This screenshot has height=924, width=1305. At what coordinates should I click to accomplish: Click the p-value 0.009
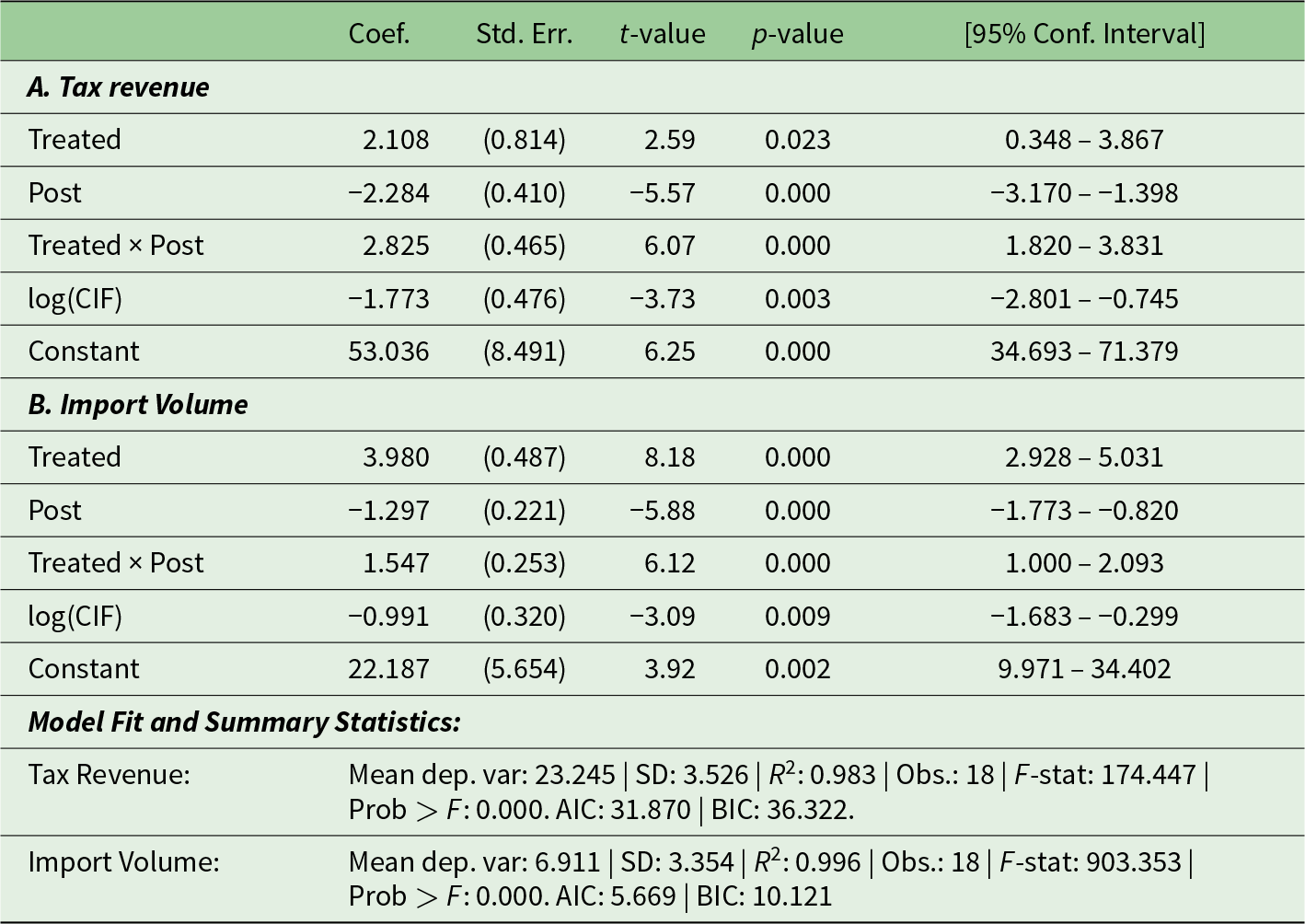[797, 617]
